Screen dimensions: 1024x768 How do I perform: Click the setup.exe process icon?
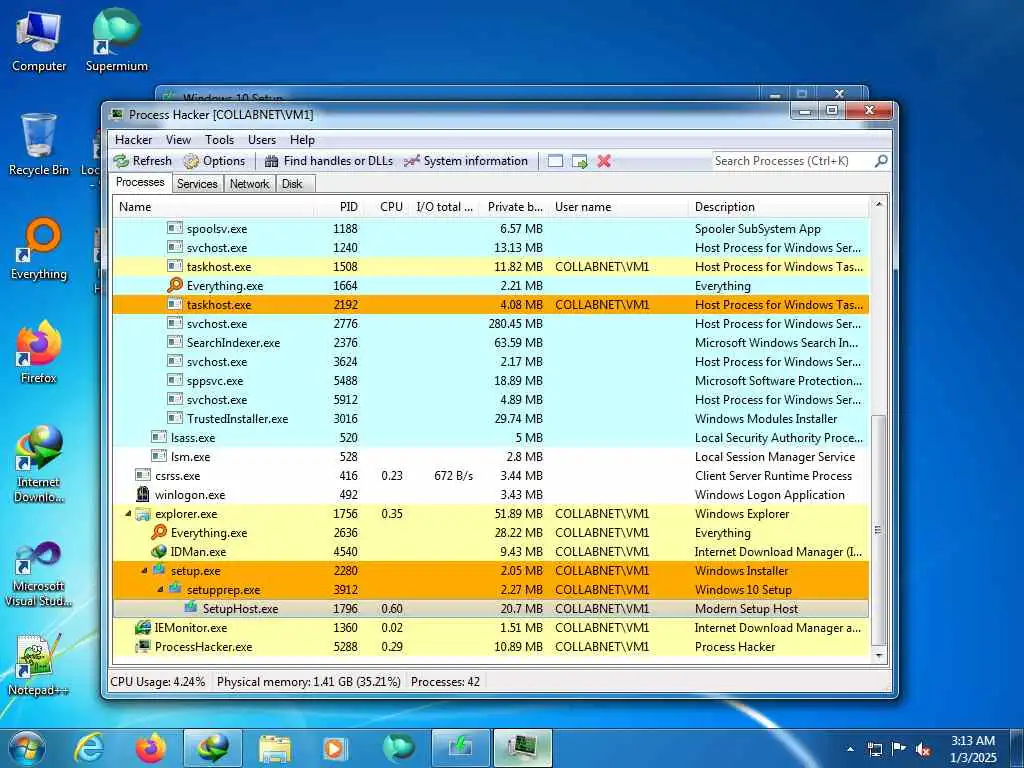coord(159,570)
